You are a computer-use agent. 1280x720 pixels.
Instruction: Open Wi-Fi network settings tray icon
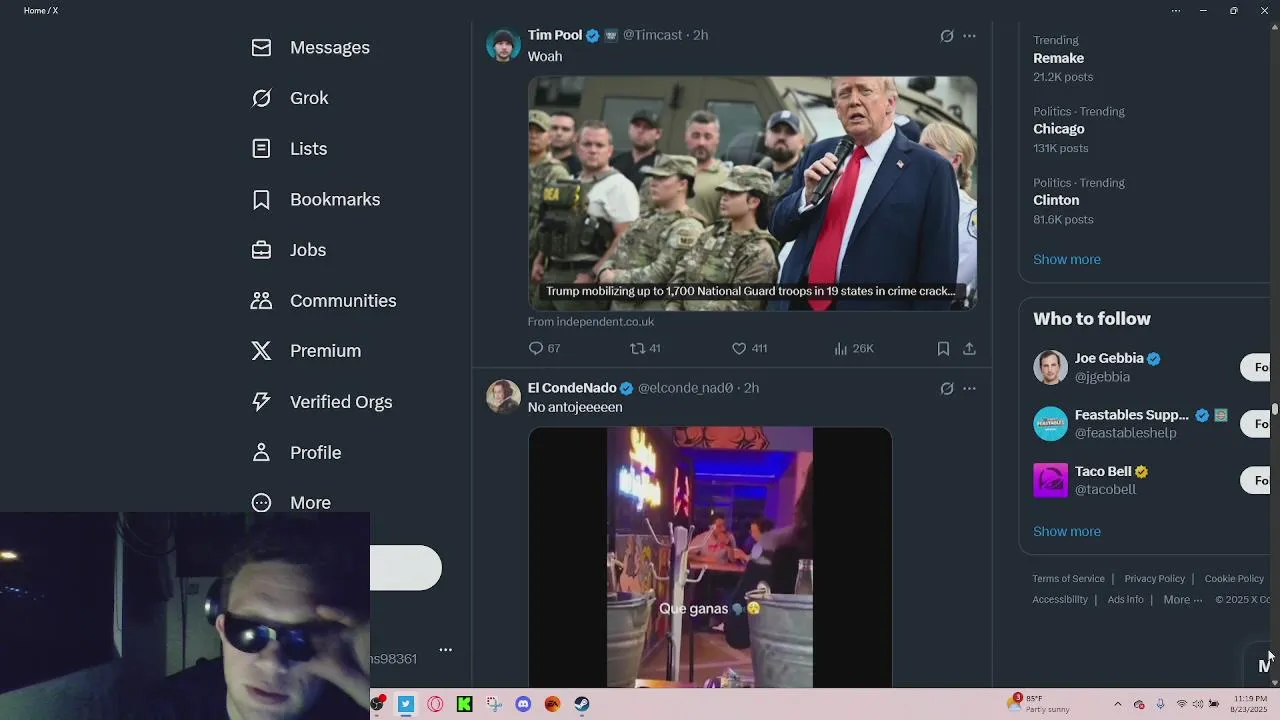point(1182,704)
